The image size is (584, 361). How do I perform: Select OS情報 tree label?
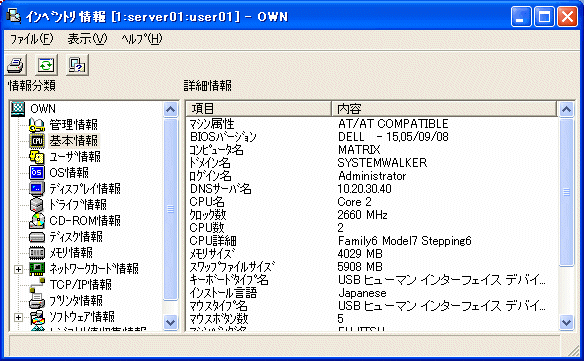pos(69,172)
